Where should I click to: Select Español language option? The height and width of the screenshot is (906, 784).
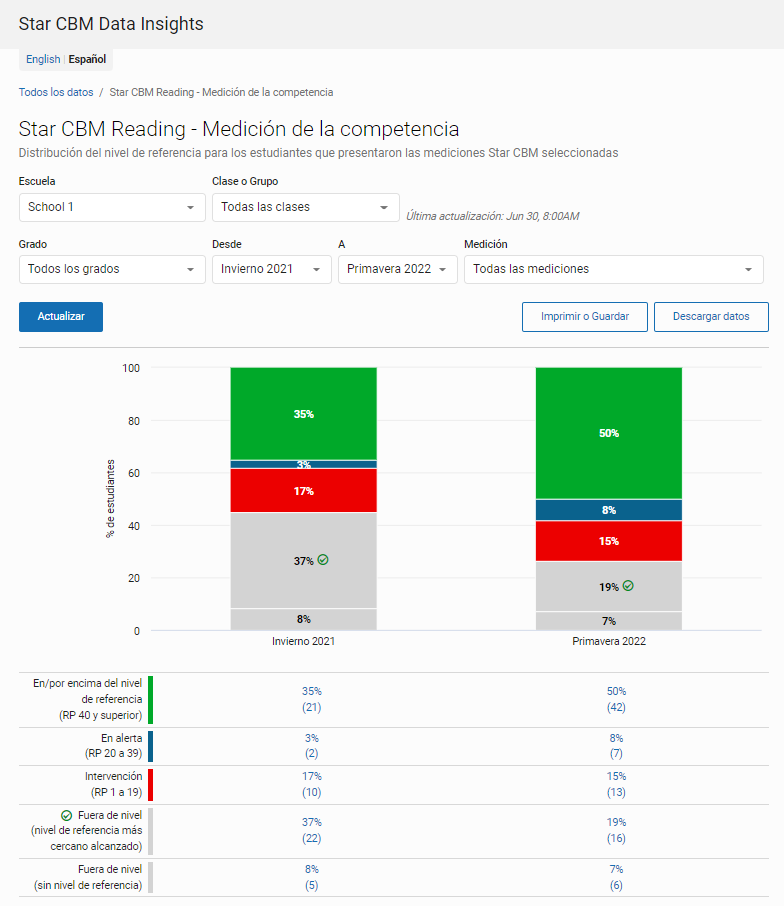(87, 59)
